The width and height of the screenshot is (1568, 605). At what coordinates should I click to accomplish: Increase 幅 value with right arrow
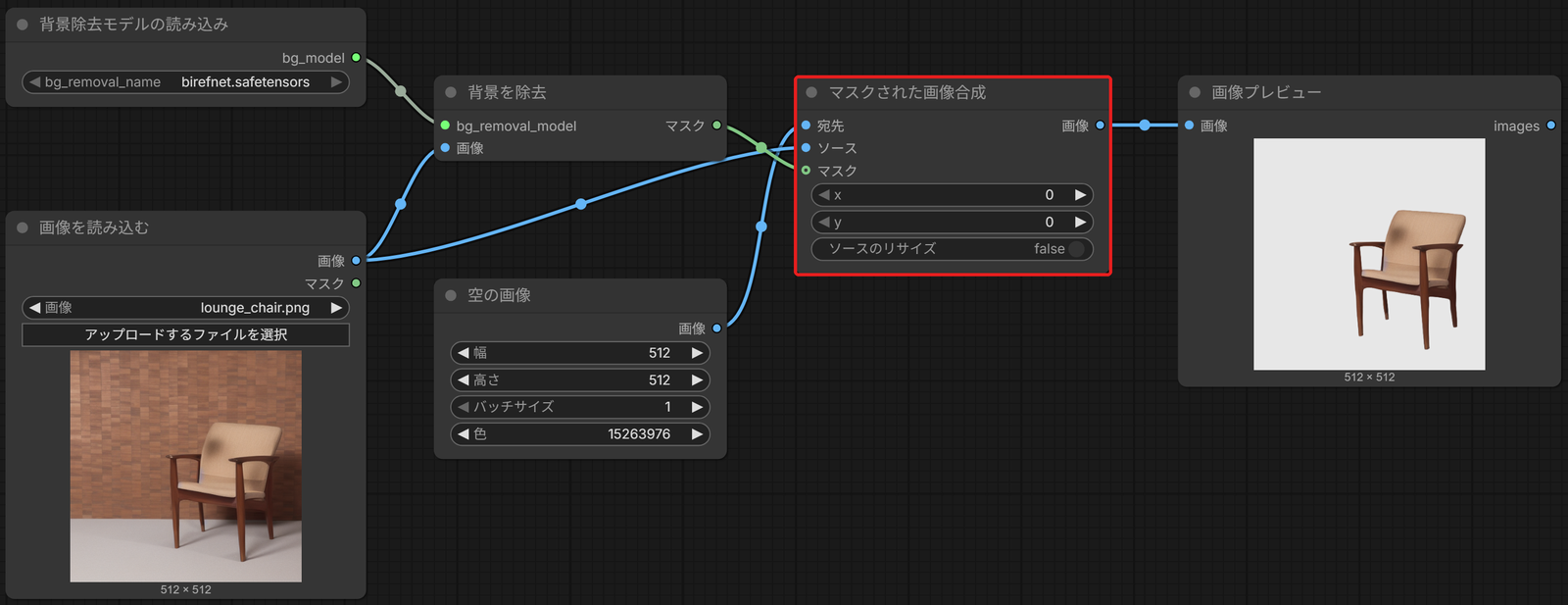[x=697, y=353]
